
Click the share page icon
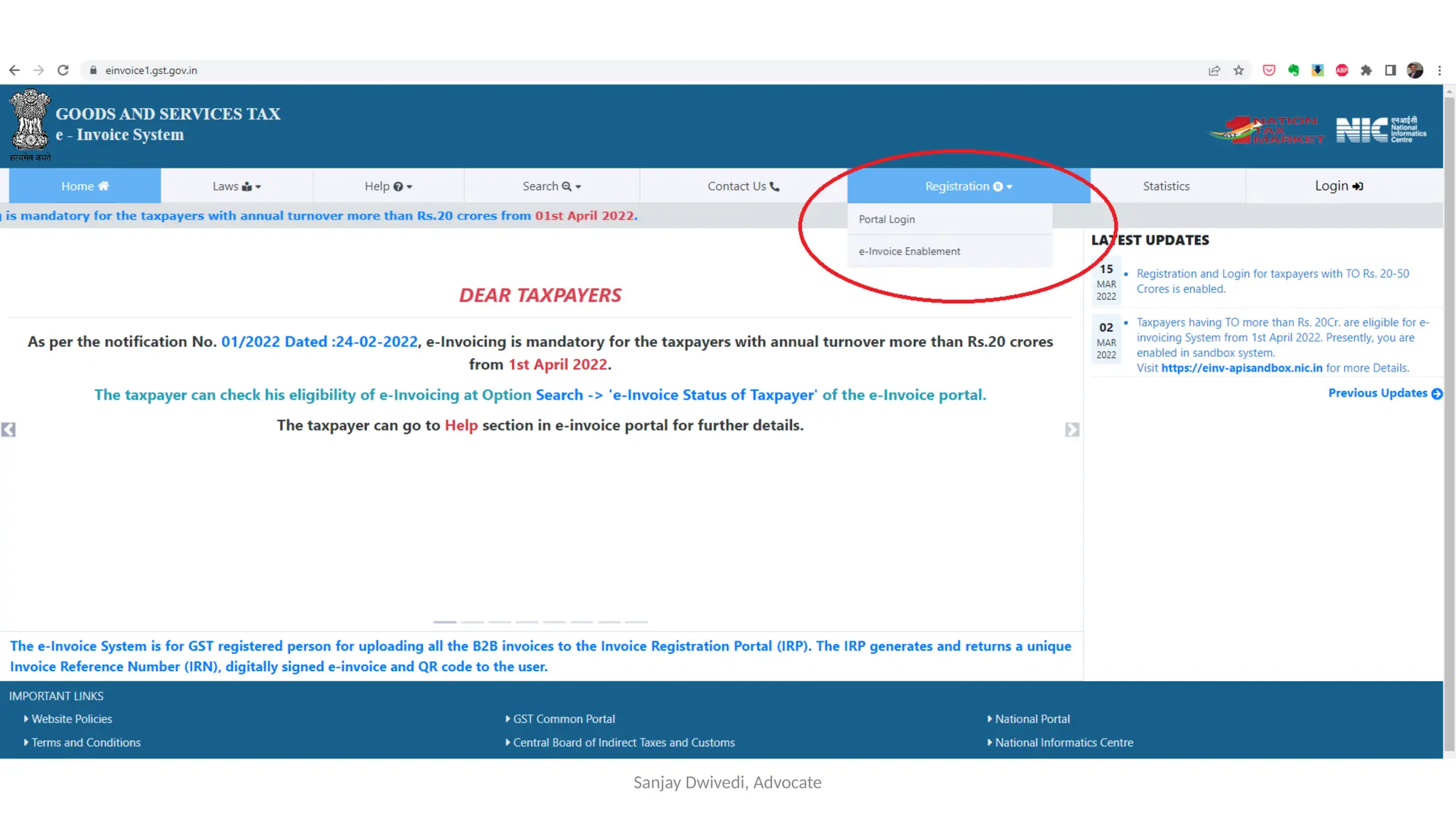1214,70
